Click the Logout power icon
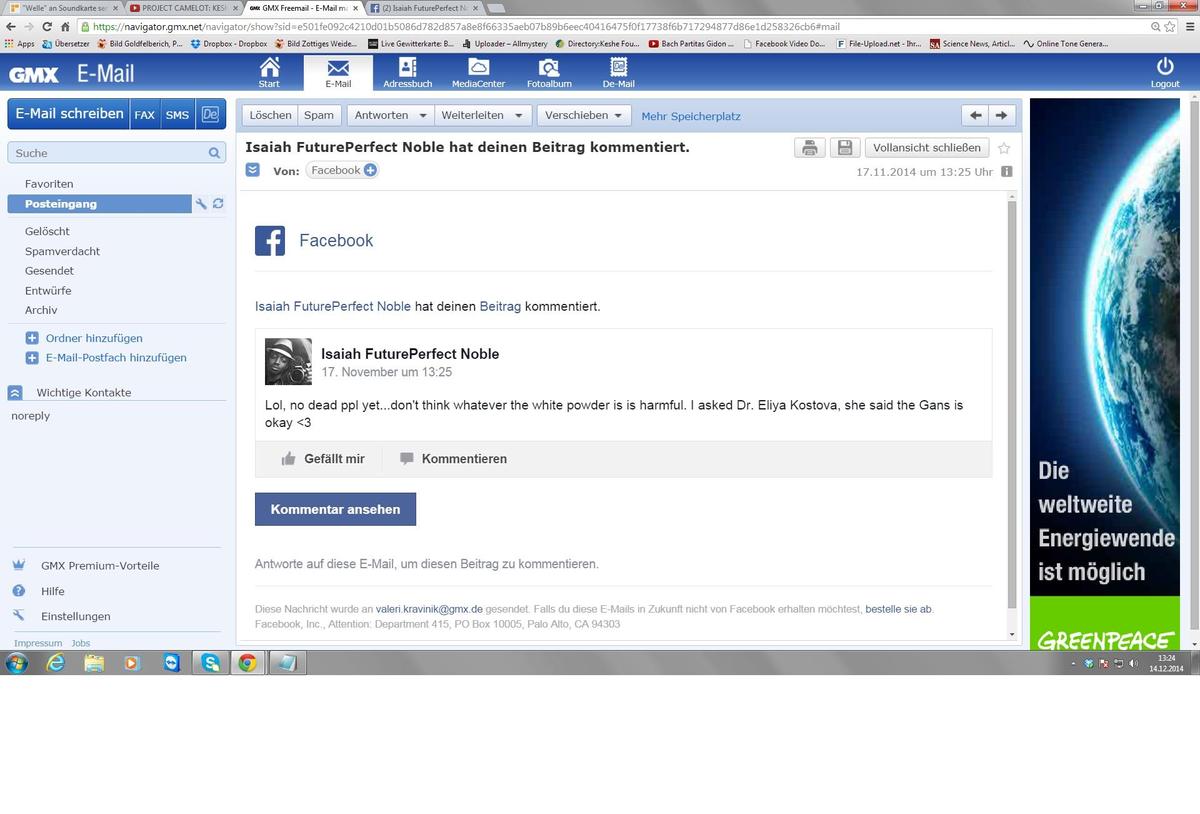Screen dimensions: 1200x814 click(x=1165, y=67)
